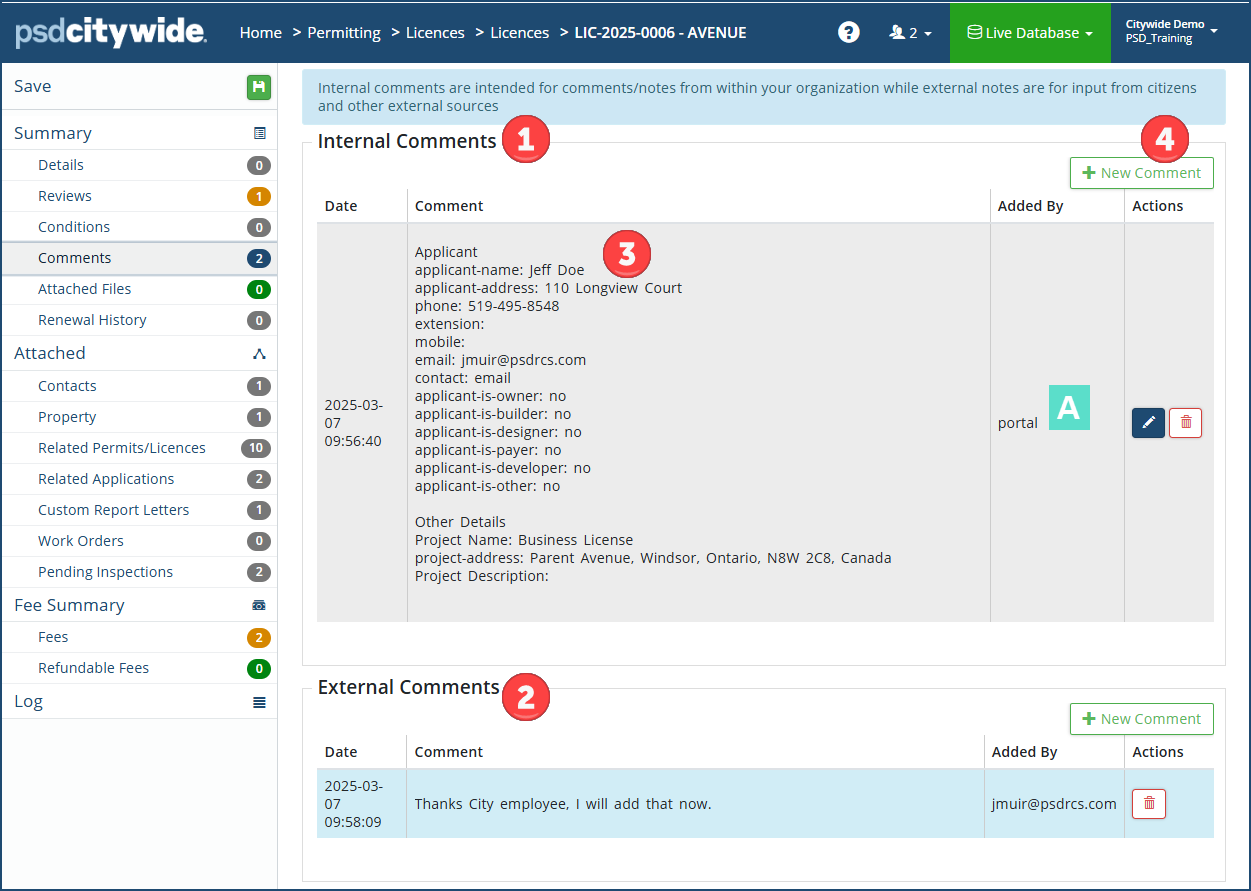The image size is (1251, 891).
Task: Open the Reviews sidebar item
Action: [139, 196]
